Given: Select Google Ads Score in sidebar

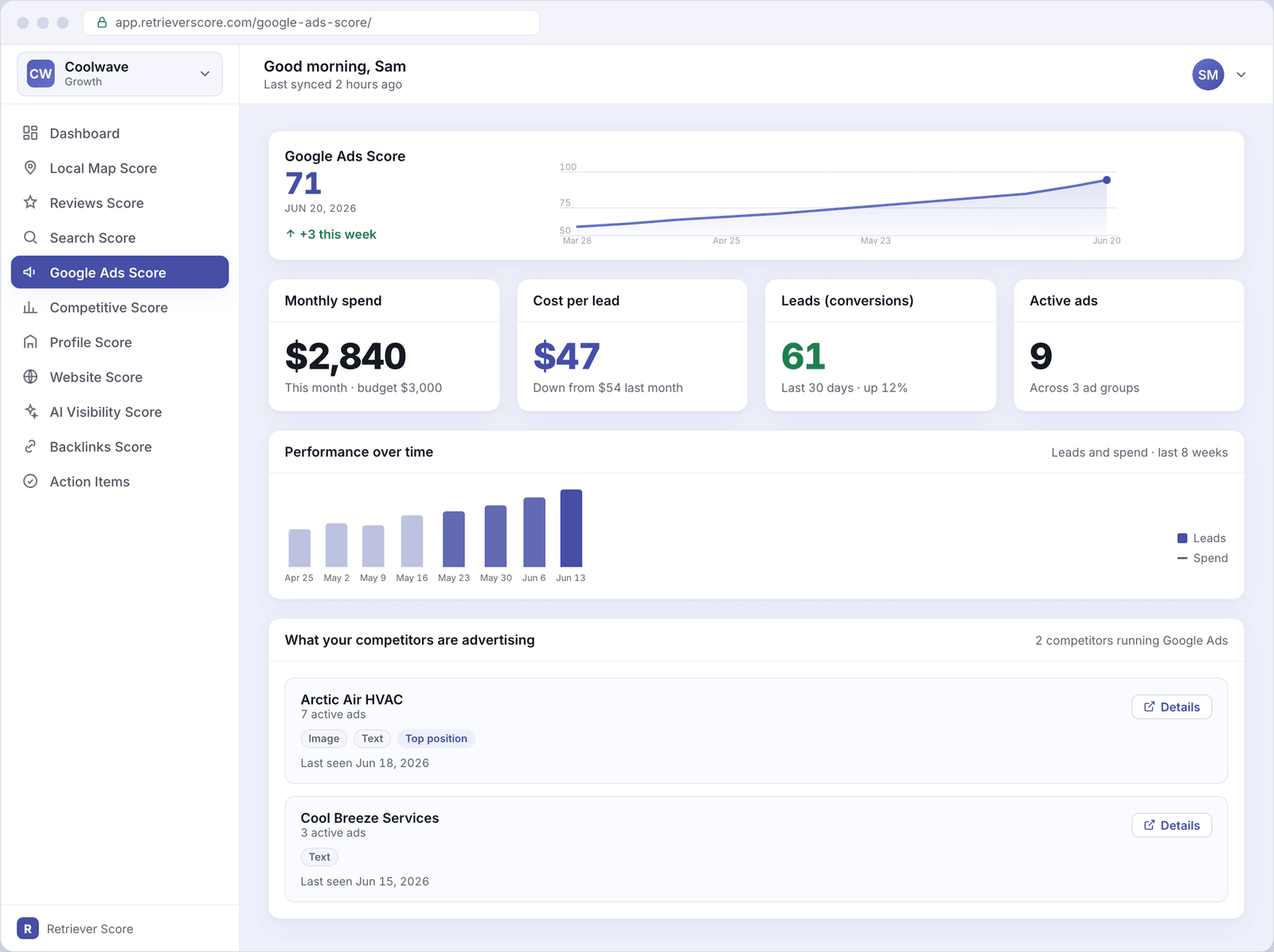Looking at the screenshot, I should tap(119, 272).
